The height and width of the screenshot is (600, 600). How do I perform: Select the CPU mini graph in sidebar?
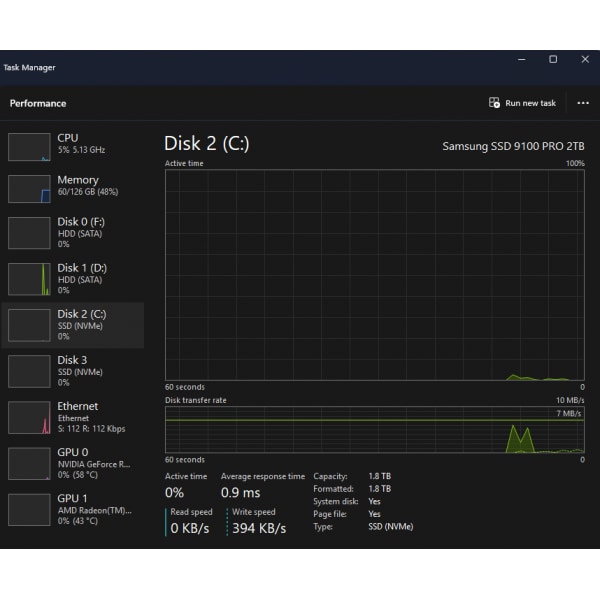click(29, 147)
